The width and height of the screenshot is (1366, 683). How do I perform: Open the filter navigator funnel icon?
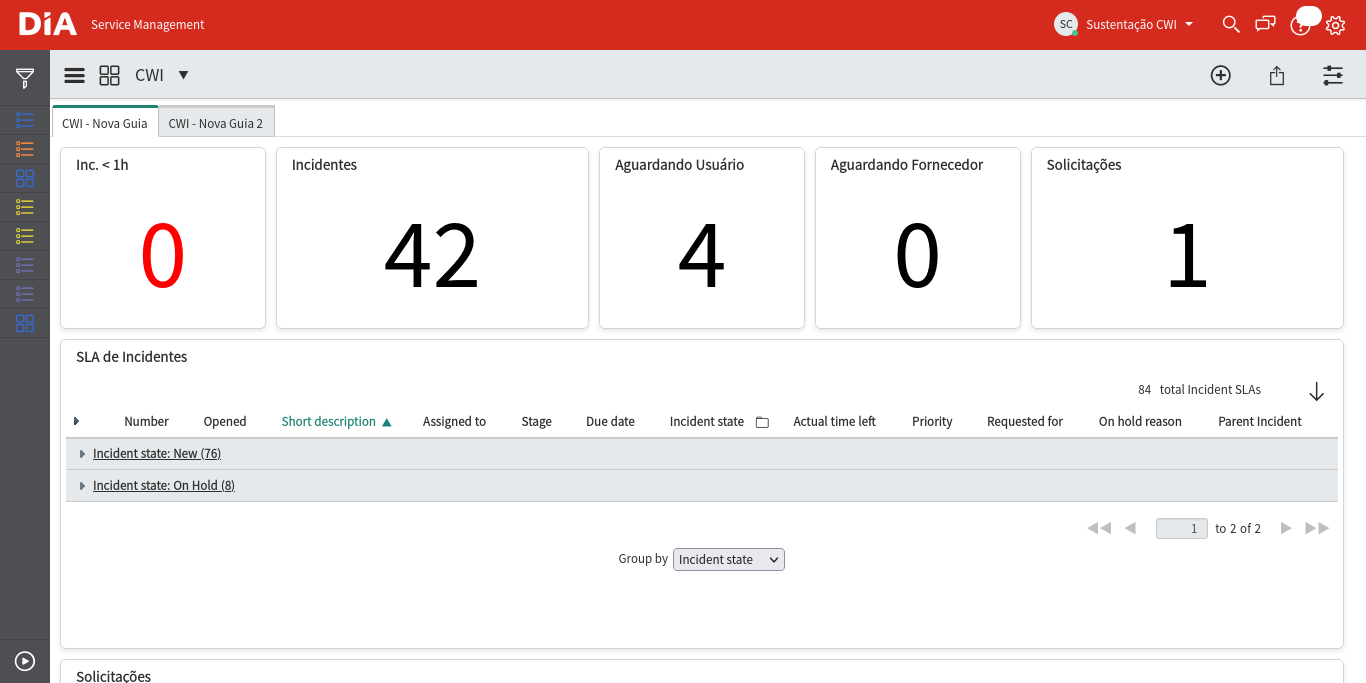click(x=25, y=78)
